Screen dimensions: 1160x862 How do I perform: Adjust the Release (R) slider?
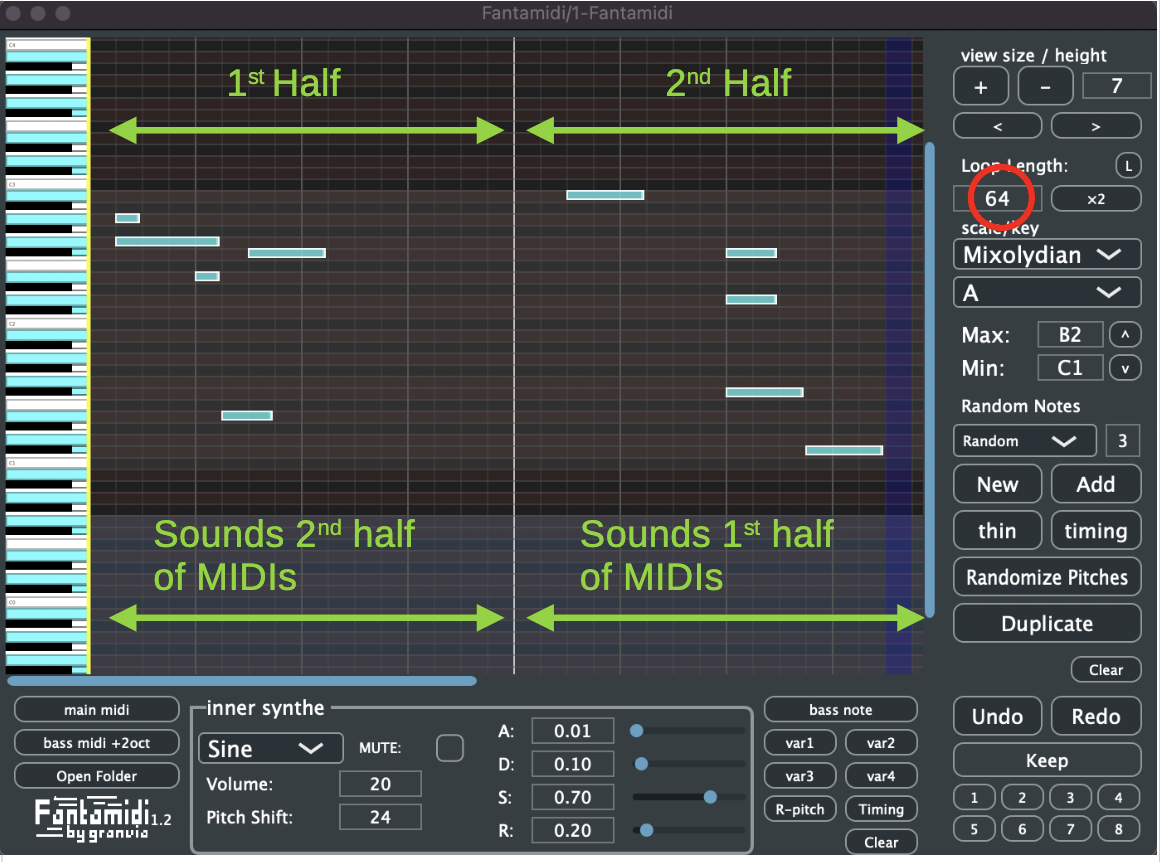[x=688, y=831]
